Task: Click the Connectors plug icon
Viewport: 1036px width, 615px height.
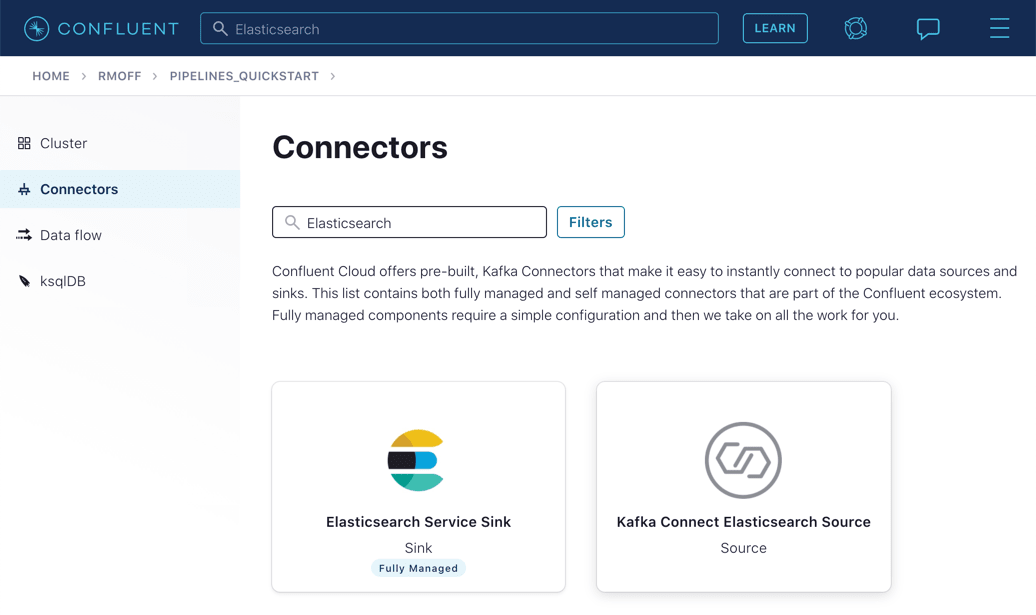Action: (24, 190)
